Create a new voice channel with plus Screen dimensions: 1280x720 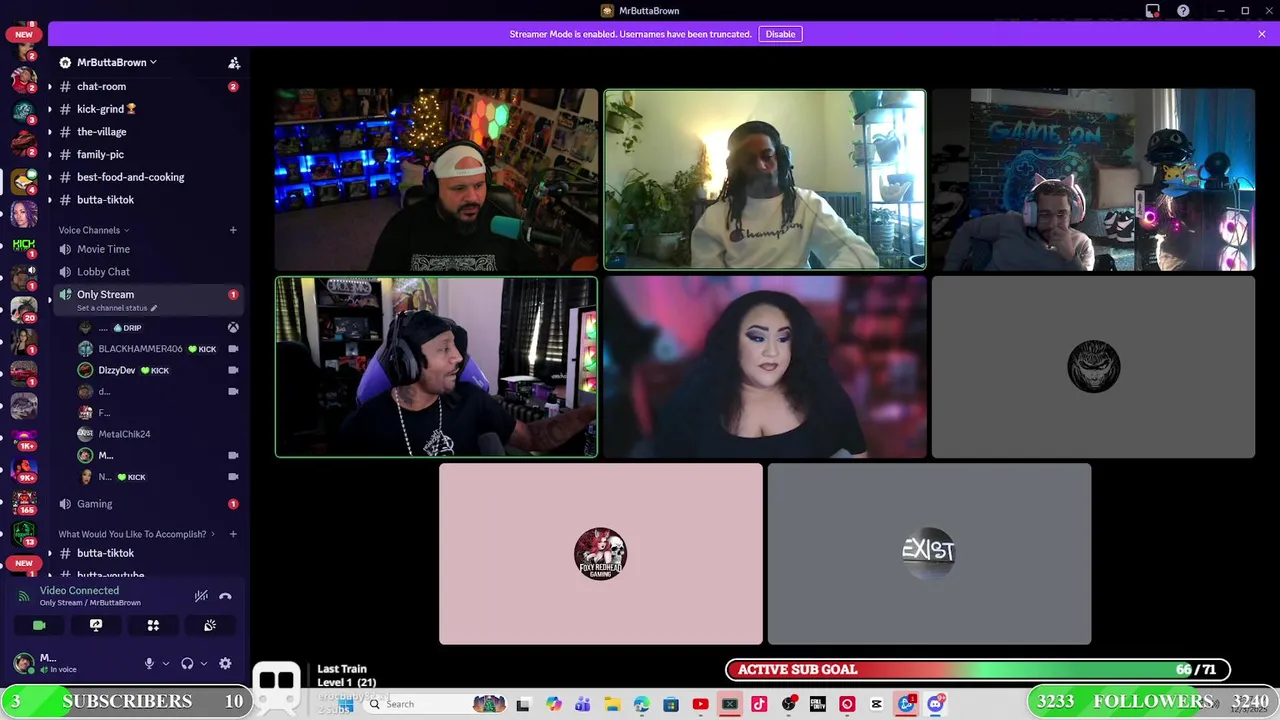[x=233, y=230]
